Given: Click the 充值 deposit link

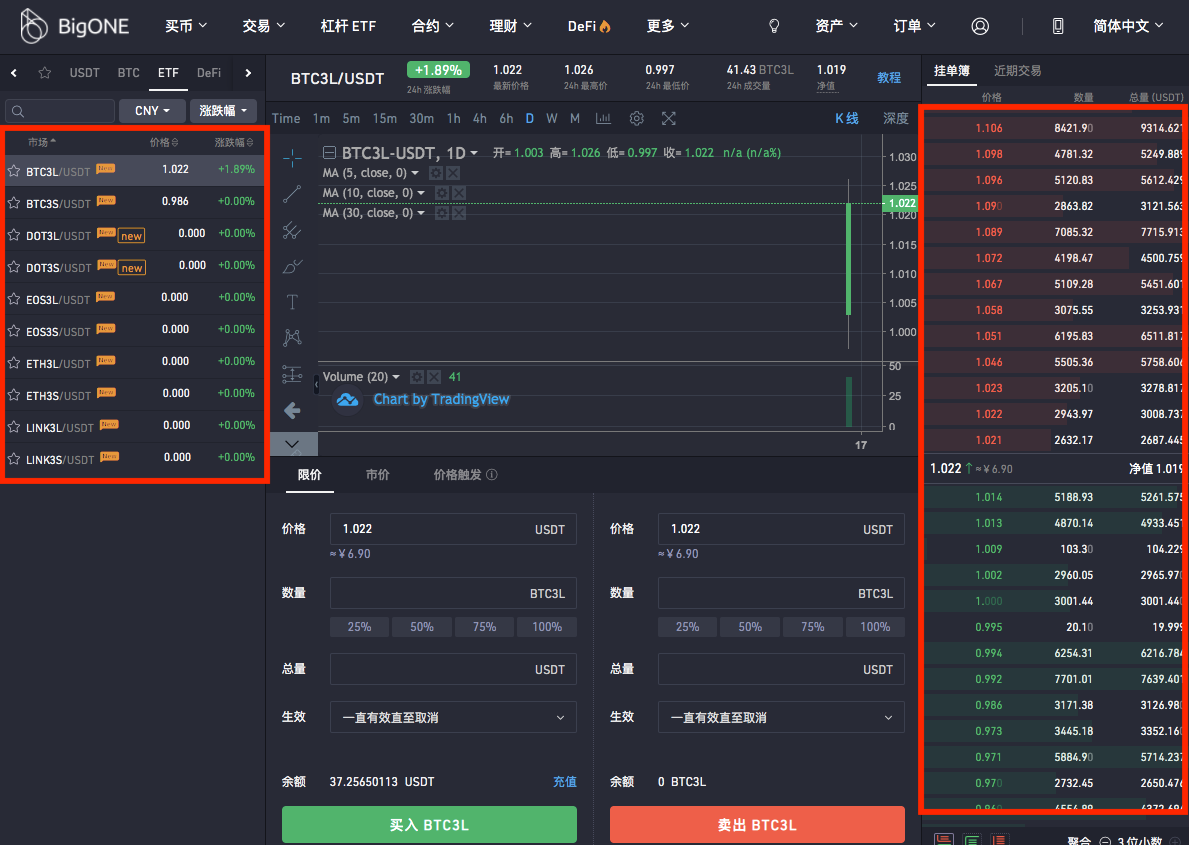Looking at the screenshot, I should (x=565, y=782).
